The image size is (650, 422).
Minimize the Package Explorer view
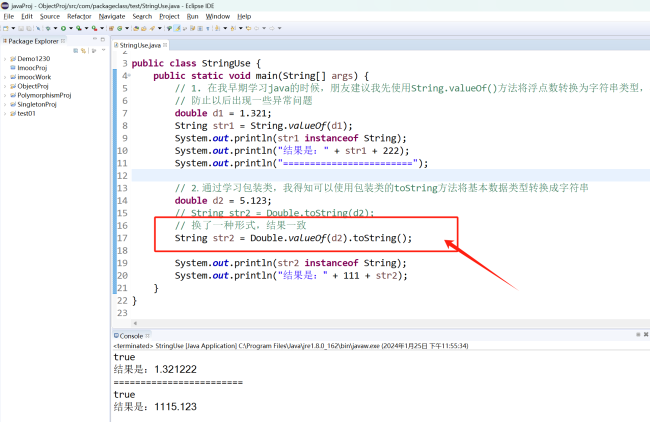click(x=95, y=39)
